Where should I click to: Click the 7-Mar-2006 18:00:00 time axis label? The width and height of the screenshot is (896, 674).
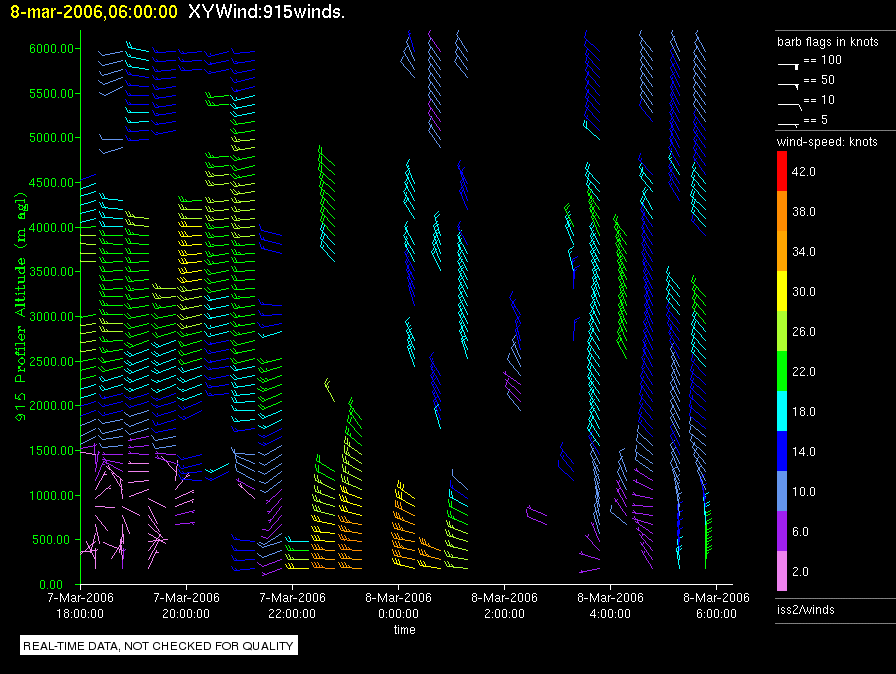81,605
